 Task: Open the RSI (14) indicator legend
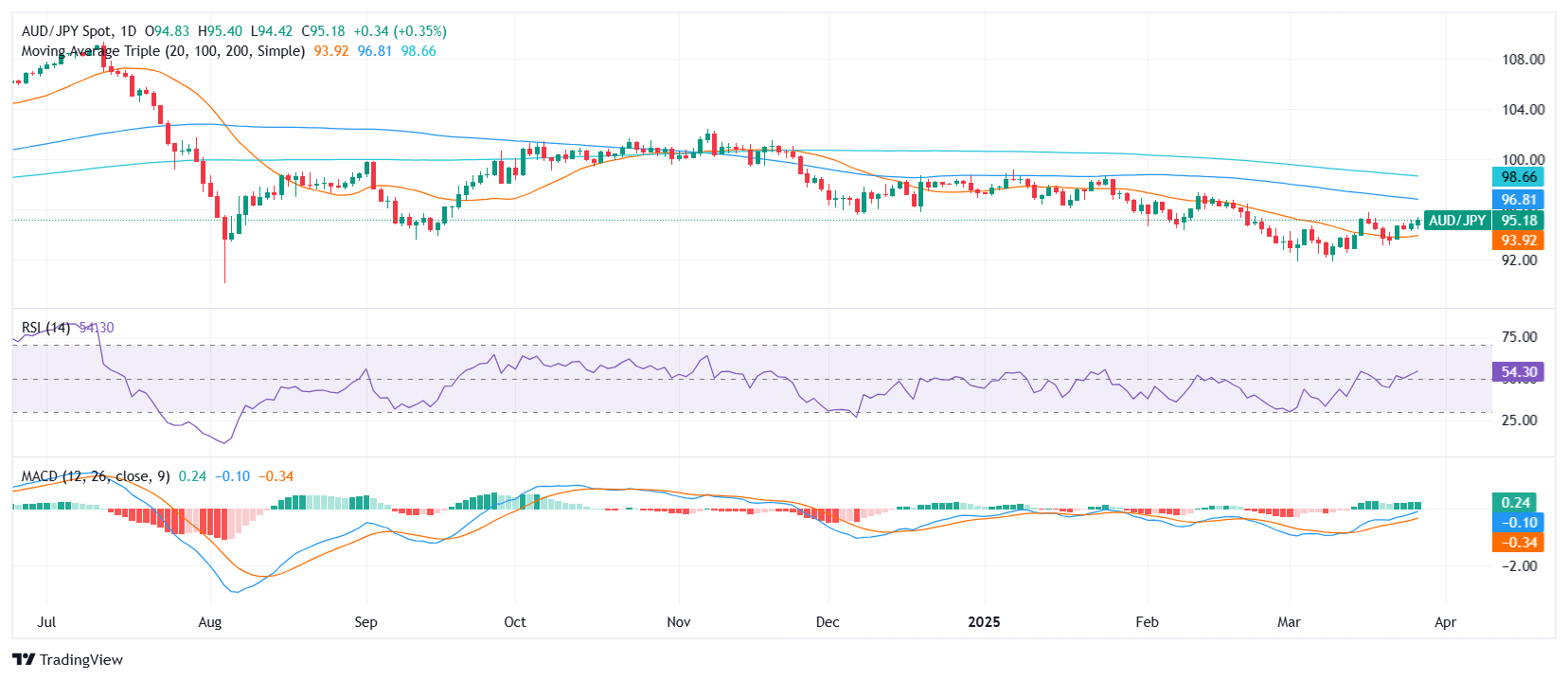(45, 328)
